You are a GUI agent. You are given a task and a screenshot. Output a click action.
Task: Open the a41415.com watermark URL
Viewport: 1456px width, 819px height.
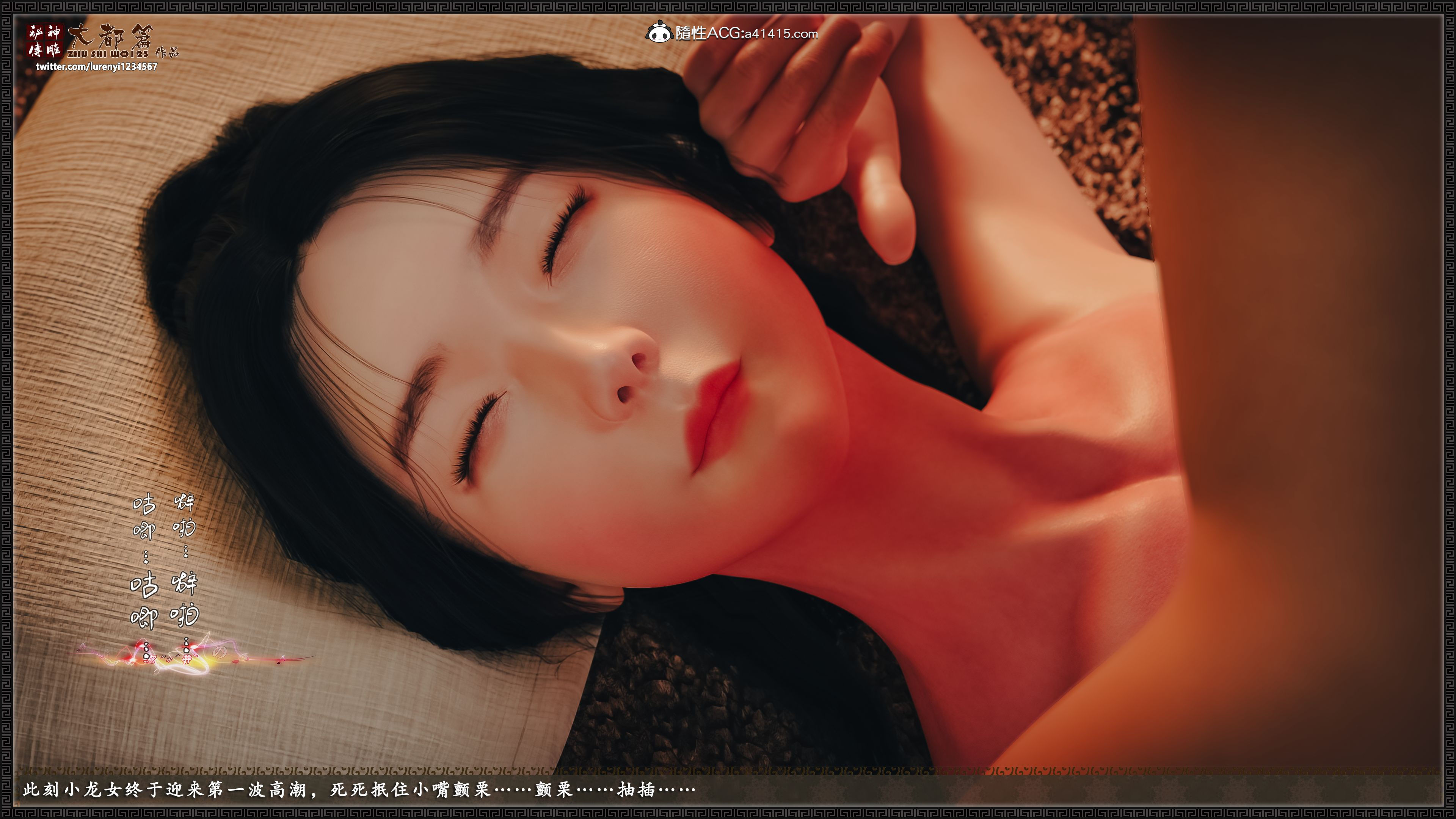781,34
